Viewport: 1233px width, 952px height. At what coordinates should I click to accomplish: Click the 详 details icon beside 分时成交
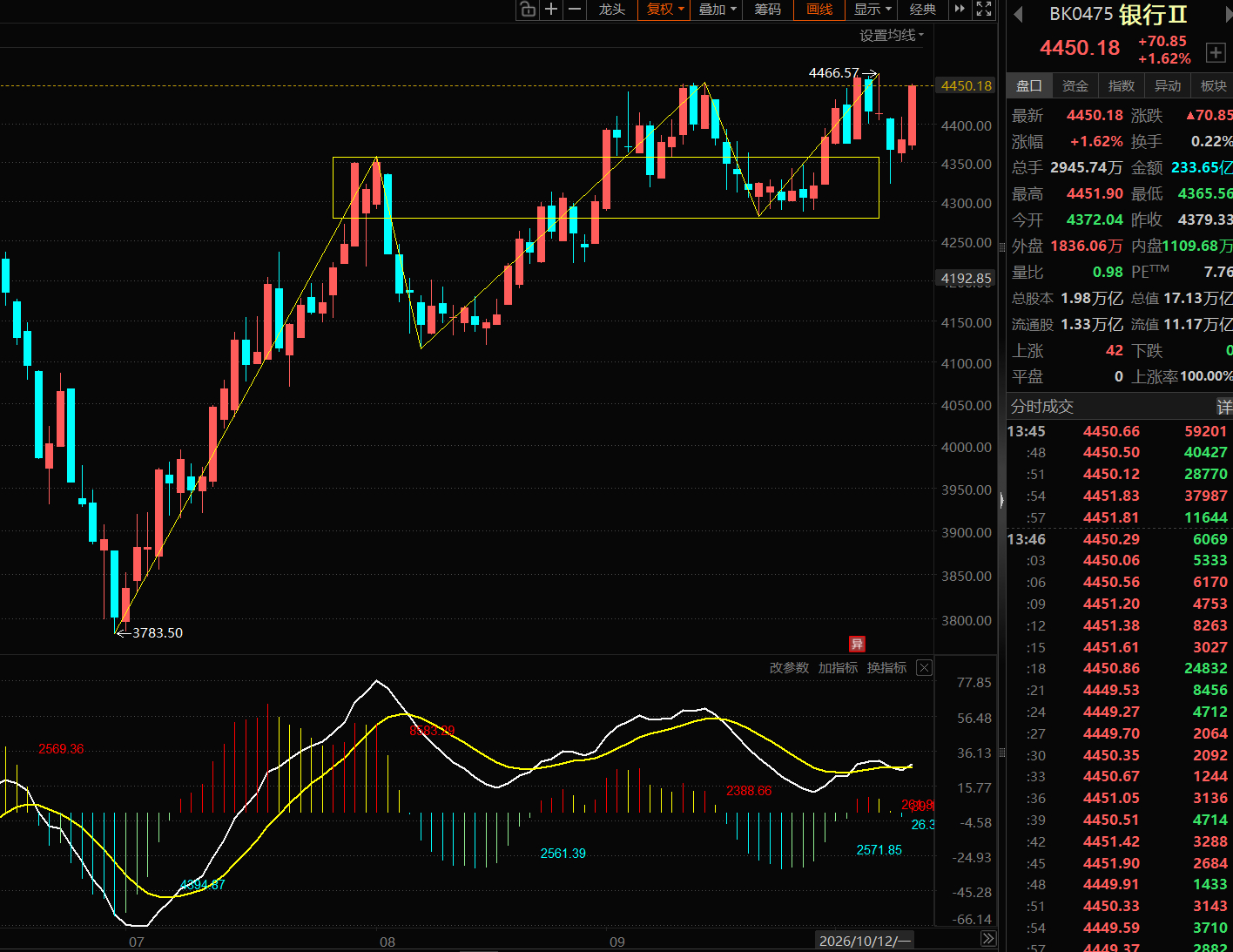[x=1223, y=407]
